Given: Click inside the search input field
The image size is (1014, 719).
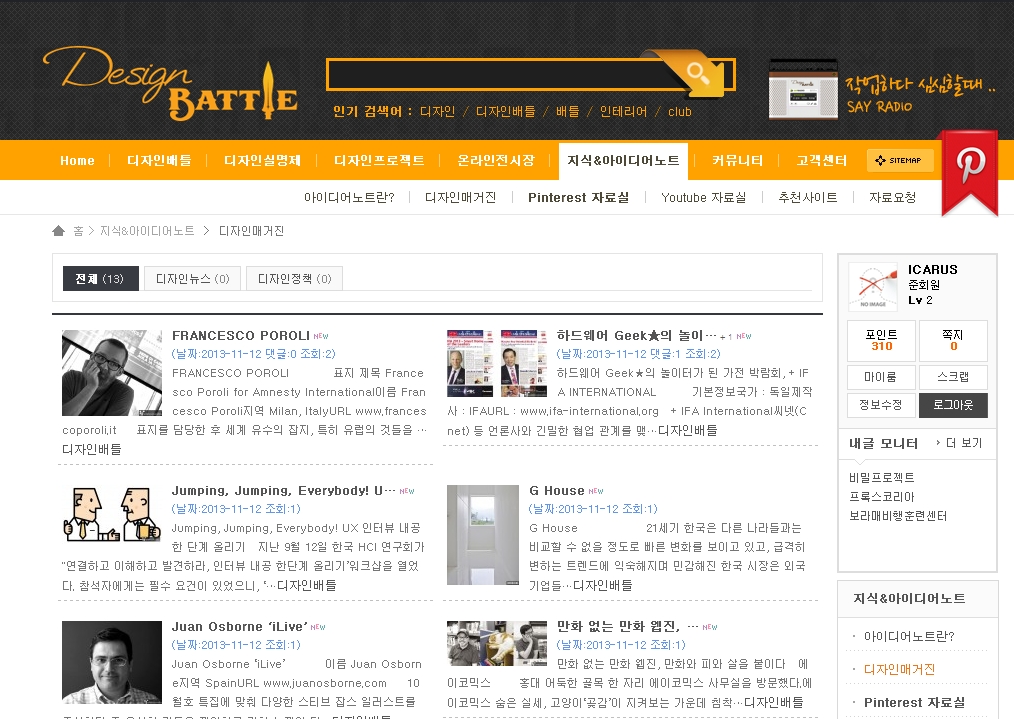Looking at the screenshot, I should point(490,75).
